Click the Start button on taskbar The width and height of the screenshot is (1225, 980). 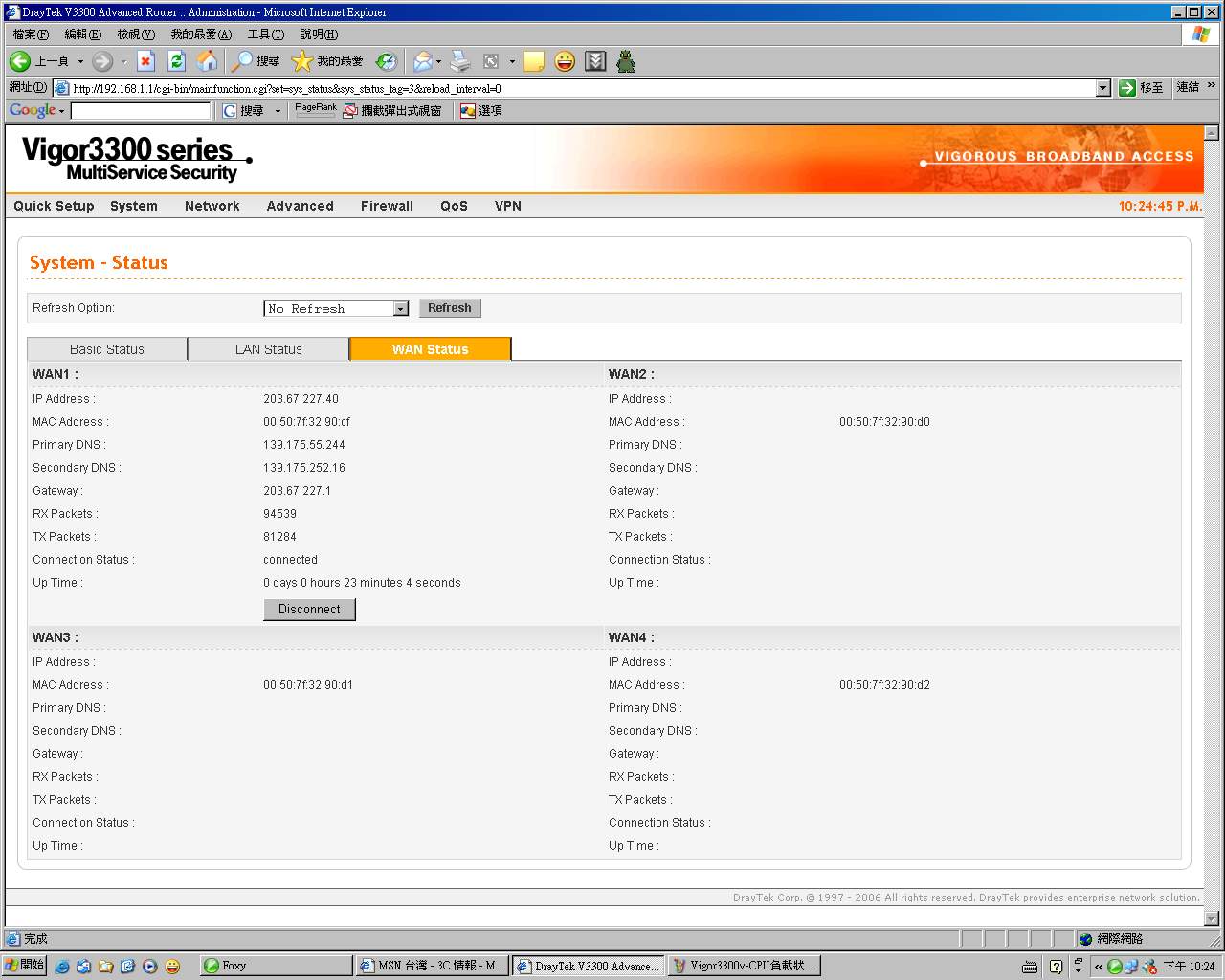click(x=24, y=966)
